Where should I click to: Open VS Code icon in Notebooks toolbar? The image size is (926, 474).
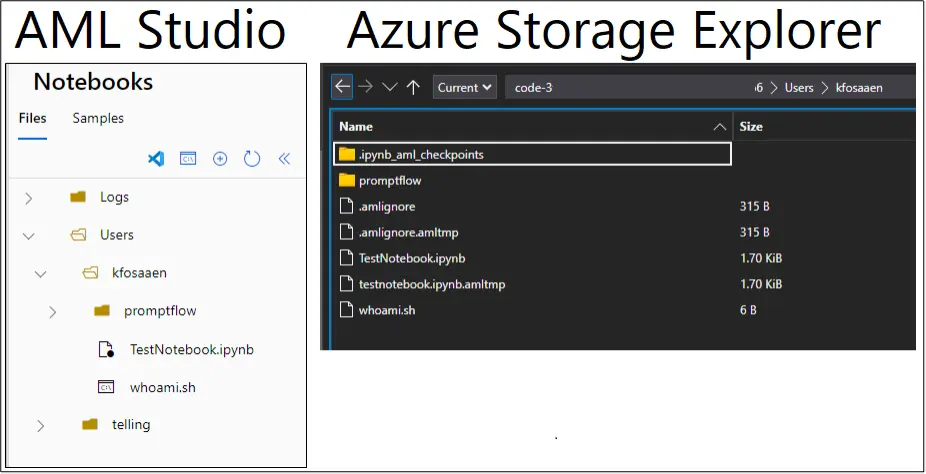pos(155,158)
